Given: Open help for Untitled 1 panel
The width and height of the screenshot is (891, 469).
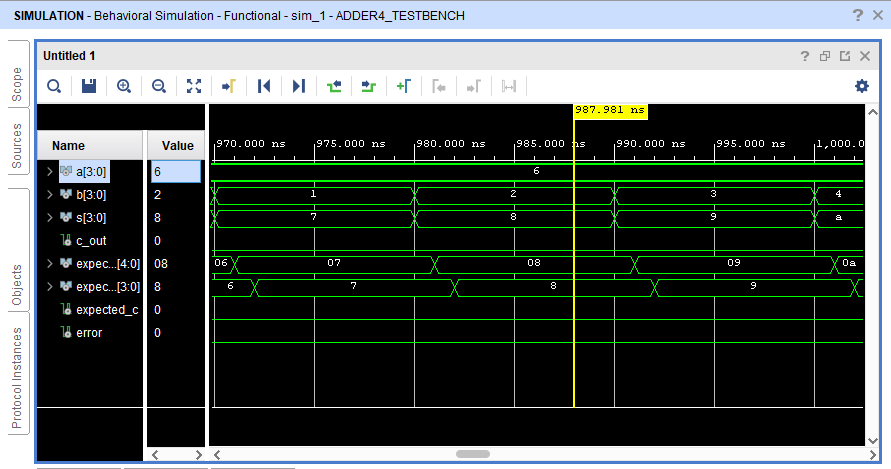Looking at the screenshot, I should point(805,56).
